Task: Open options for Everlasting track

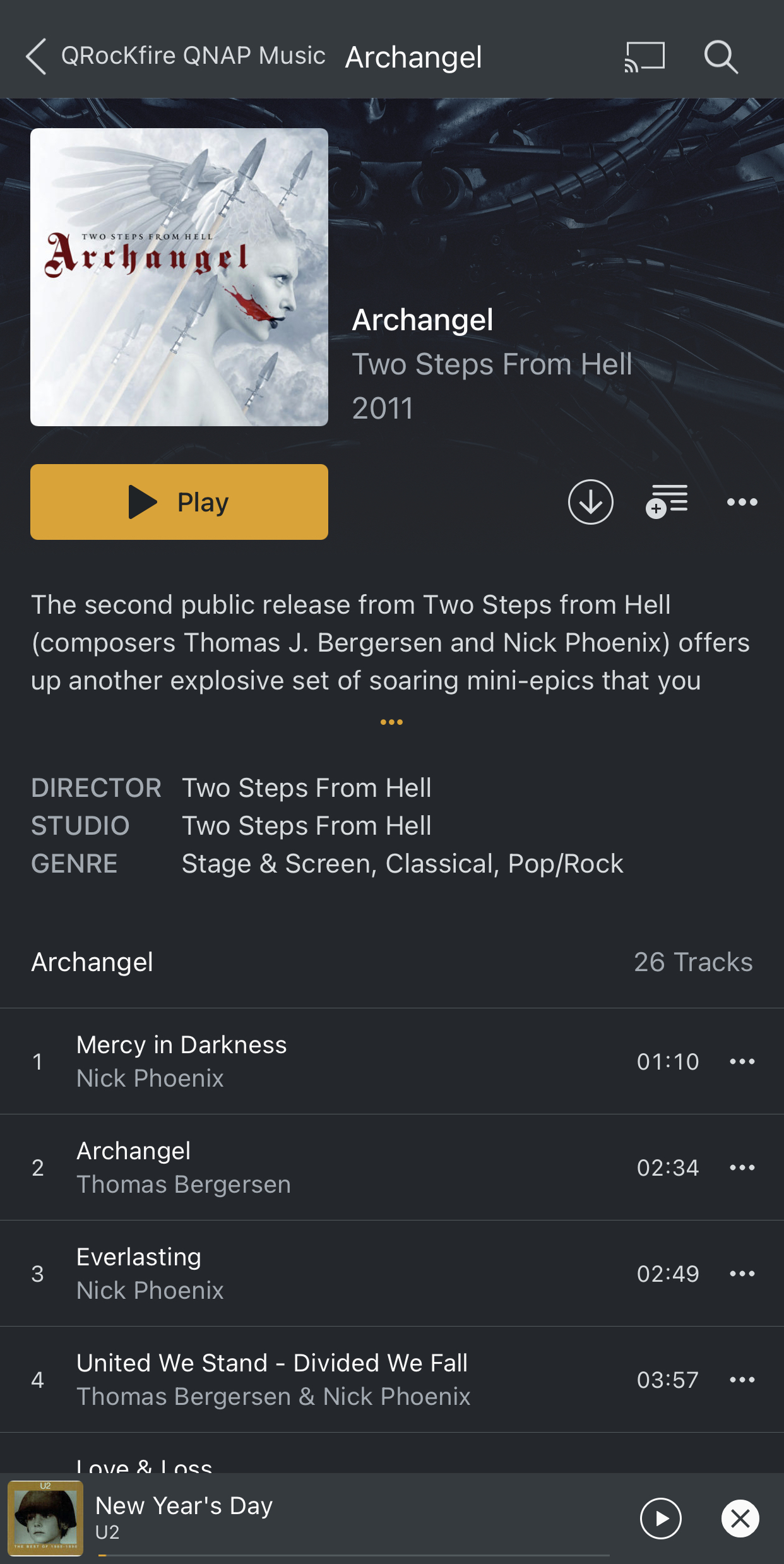Action: 742,1274
